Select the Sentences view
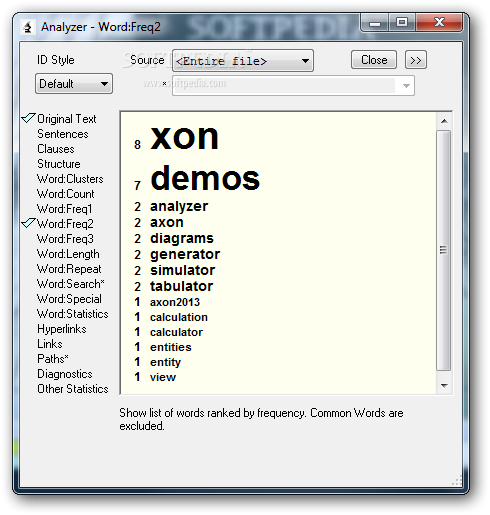The height and width of the screenshot is (515, 490). [63, 134]
